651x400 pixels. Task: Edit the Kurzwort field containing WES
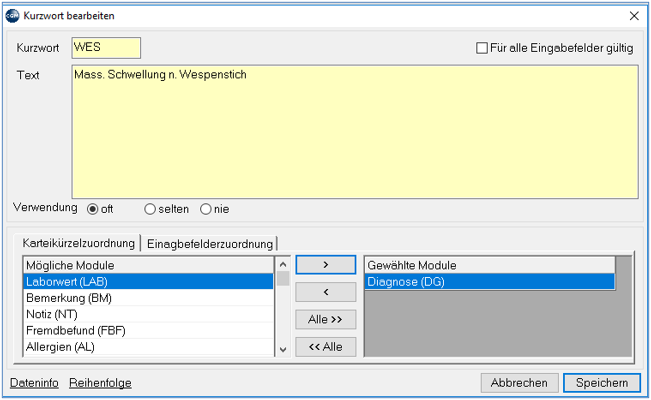[106, 48]
